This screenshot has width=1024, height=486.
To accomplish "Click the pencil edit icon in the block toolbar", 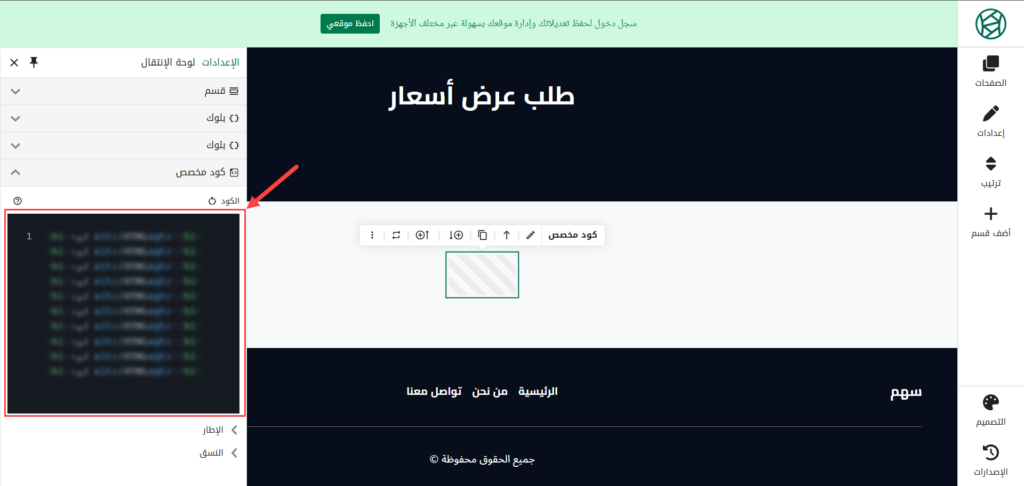I will click(530, 235).
